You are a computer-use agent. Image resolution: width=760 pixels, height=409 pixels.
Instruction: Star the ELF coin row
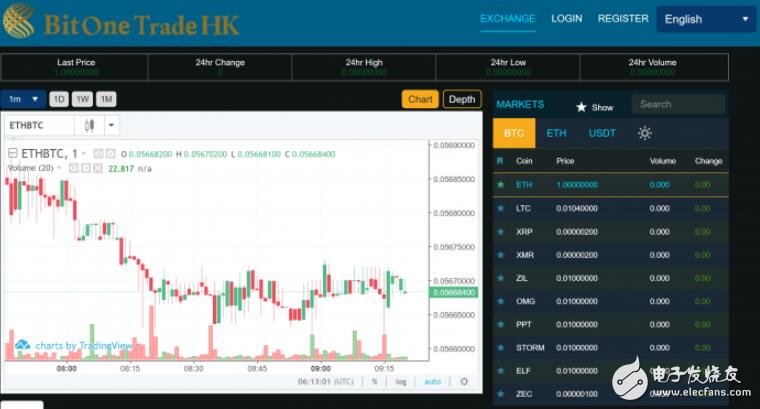pos(501,371)
